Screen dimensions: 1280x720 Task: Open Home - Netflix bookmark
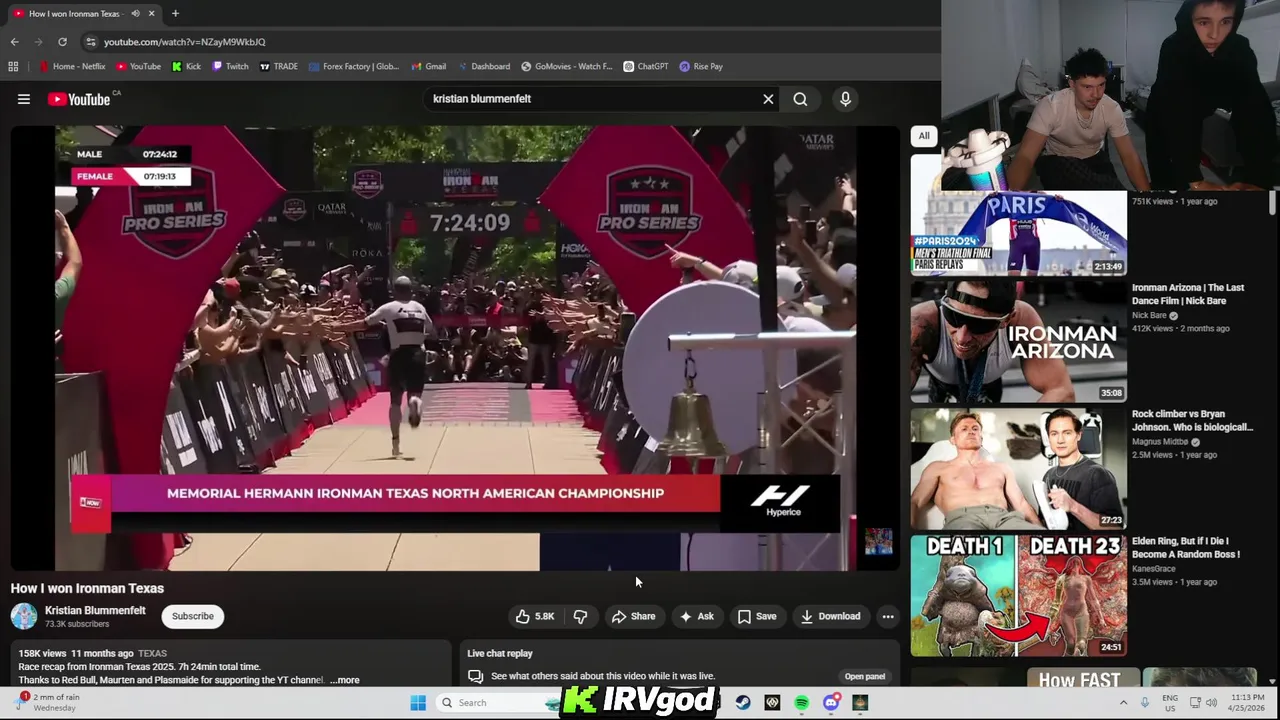pyautogui.click(x=72, y=66)
